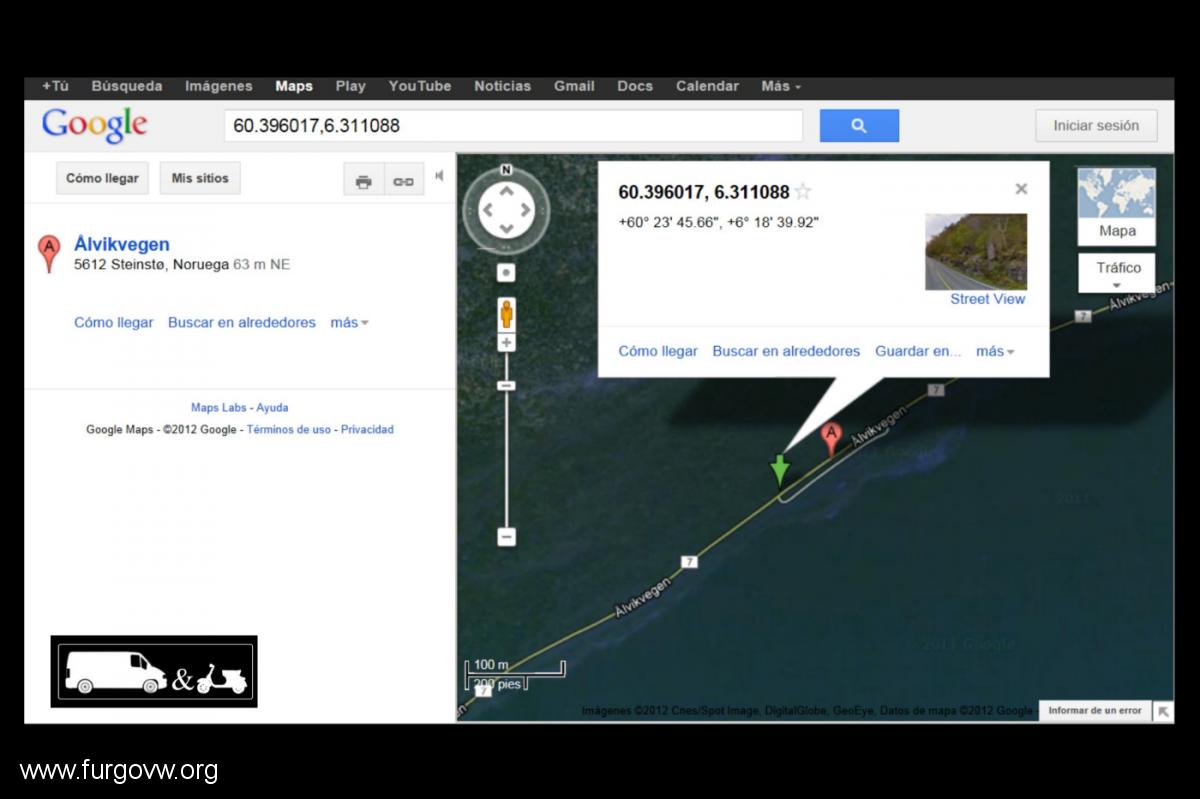The height and width of the screenshot is (799, 1200).
Task: Click the "100 m" scale label
Action: 491,665
